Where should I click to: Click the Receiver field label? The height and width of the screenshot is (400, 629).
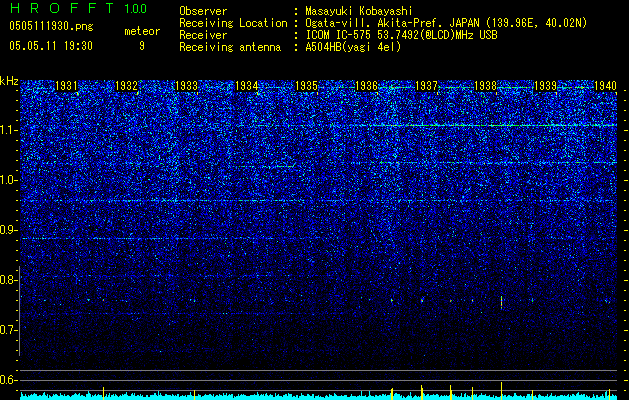click(203, 35)
